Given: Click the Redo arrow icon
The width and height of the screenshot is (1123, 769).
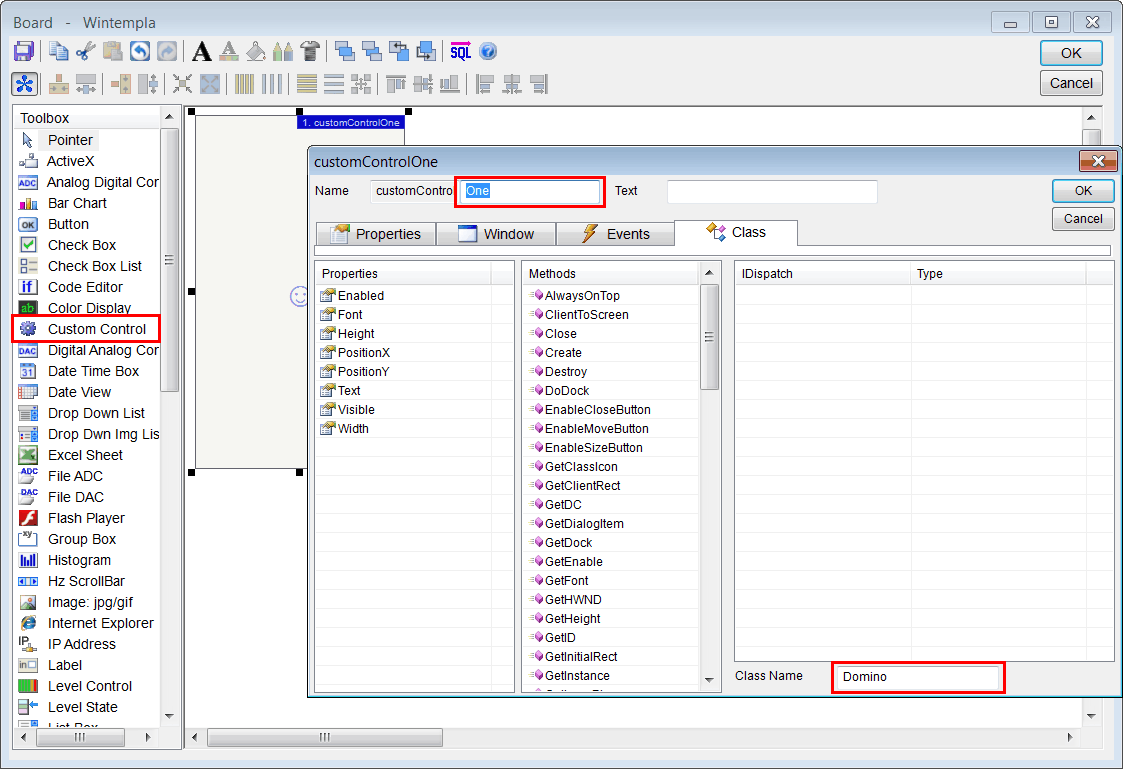Looking at the screenshot, I should point(166,52).
